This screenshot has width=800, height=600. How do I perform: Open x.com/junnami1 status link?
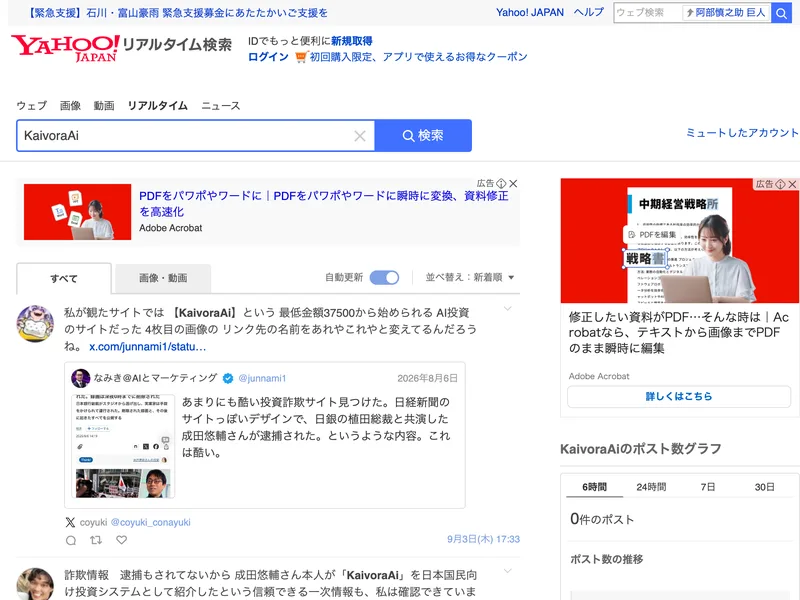click(147, 347)
